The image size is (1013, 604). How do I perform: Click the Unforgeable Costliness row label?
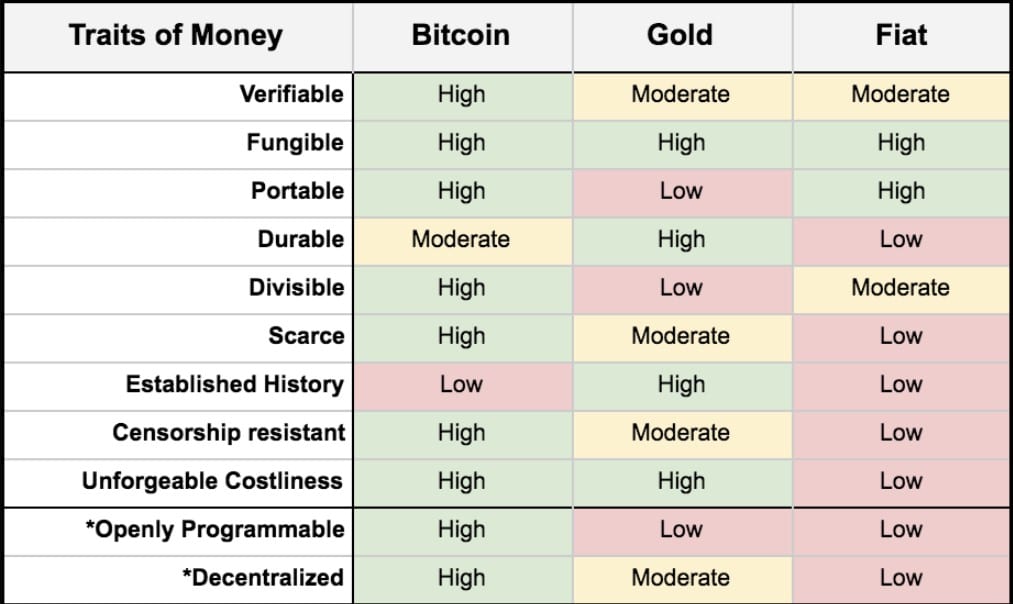pos(212,481)
